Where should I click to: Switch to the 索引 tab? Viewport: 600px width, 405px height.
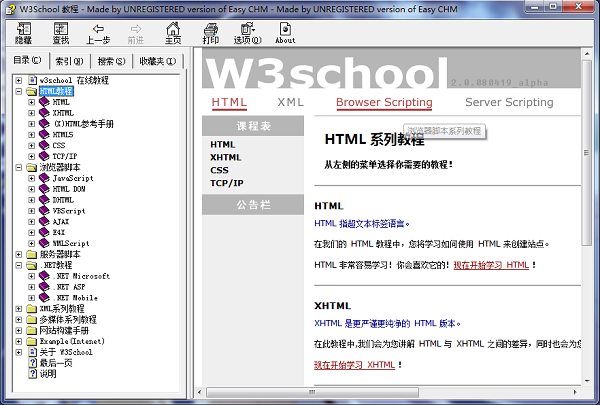(x=69, y=61)
